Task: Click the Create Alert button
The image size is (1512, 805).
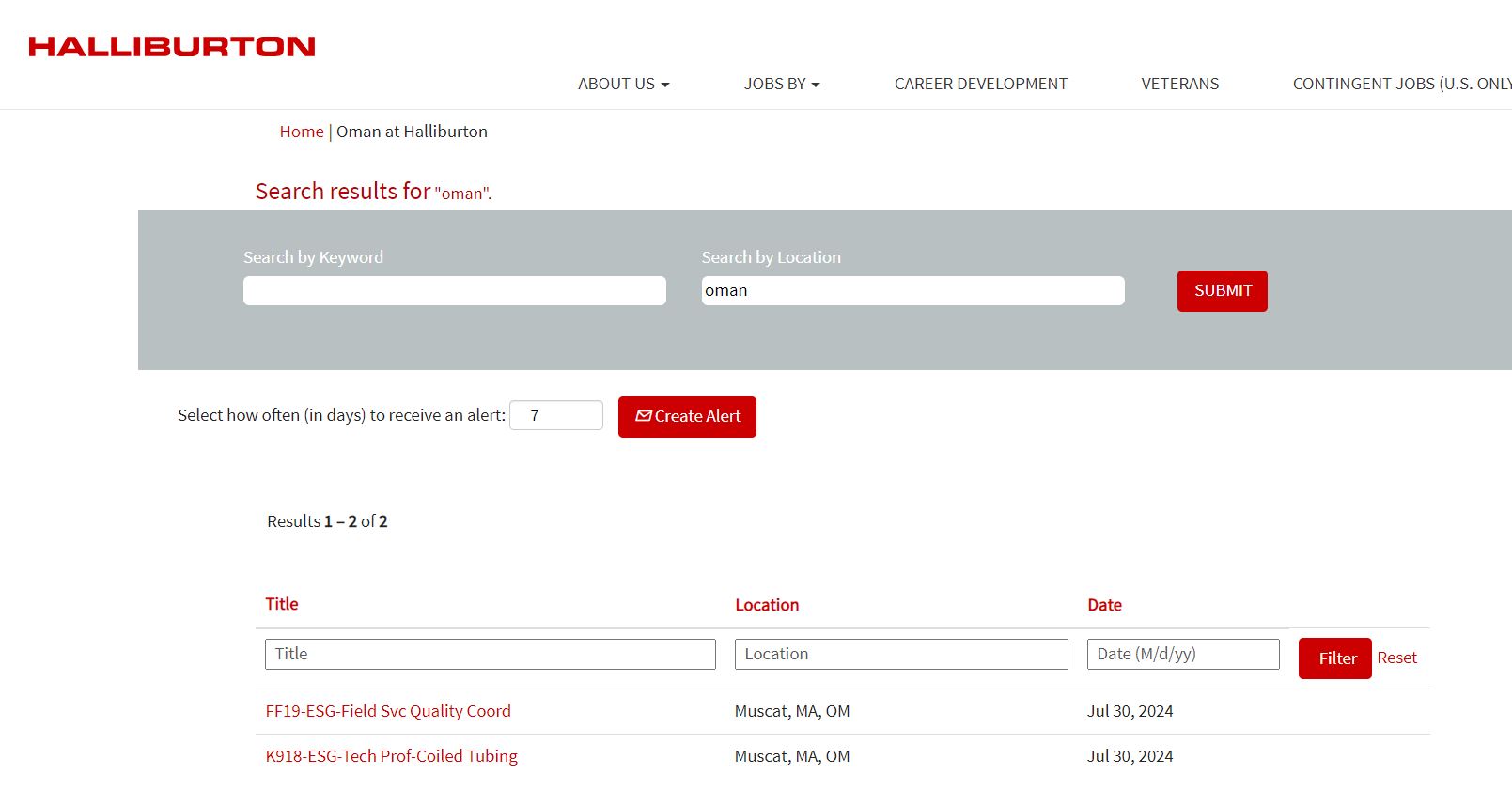Action: tap(687, 417)
